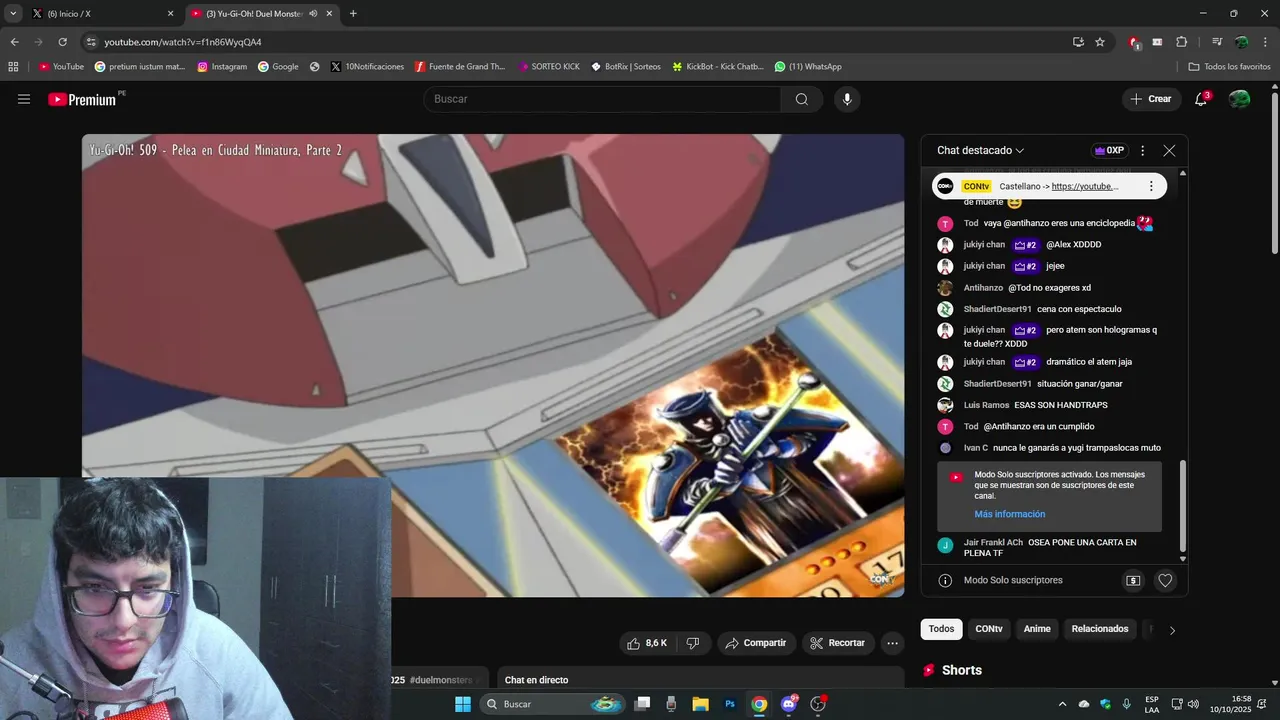Viewport: 1280px width, 720px height.
Task: Open Chrome media controls icon
Action: (x=1216, y=42)
